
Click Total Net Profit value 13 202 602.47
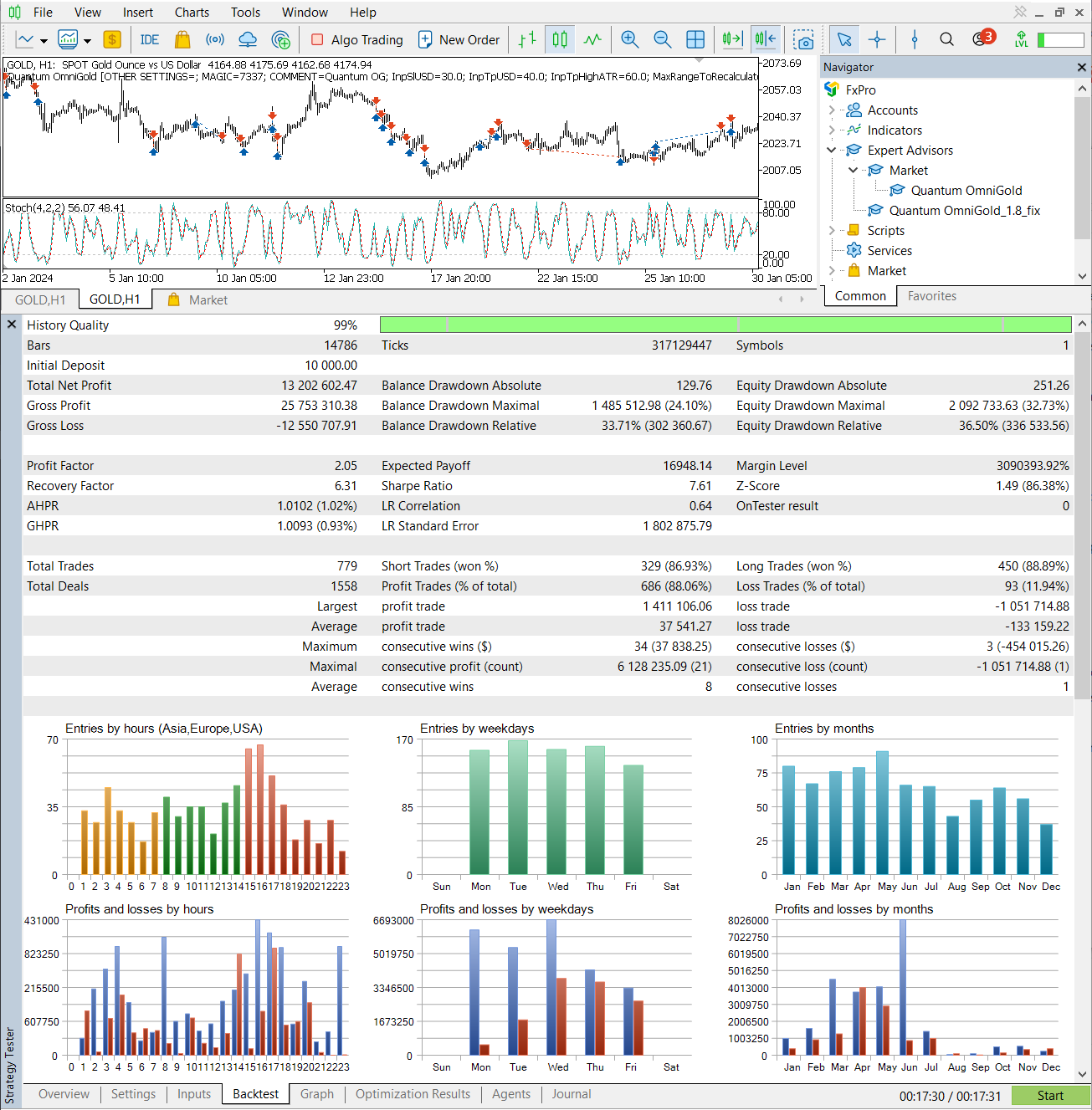tap(319, 386)
